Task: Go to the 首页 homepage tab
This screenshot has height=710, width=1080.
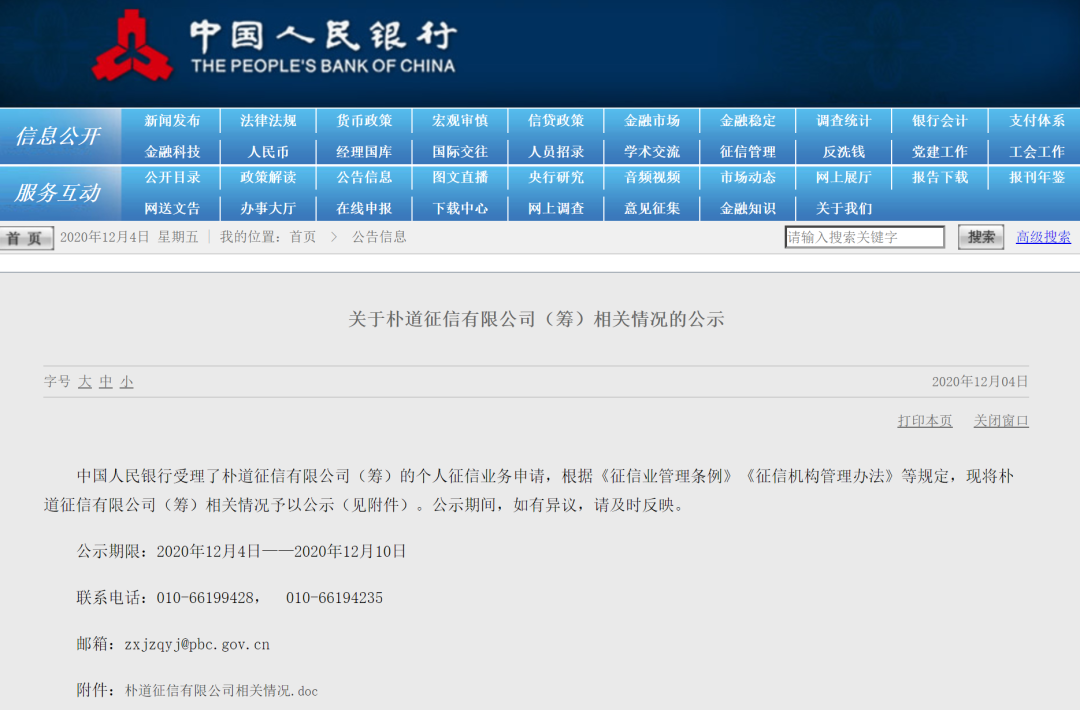Action: point(27,237)
